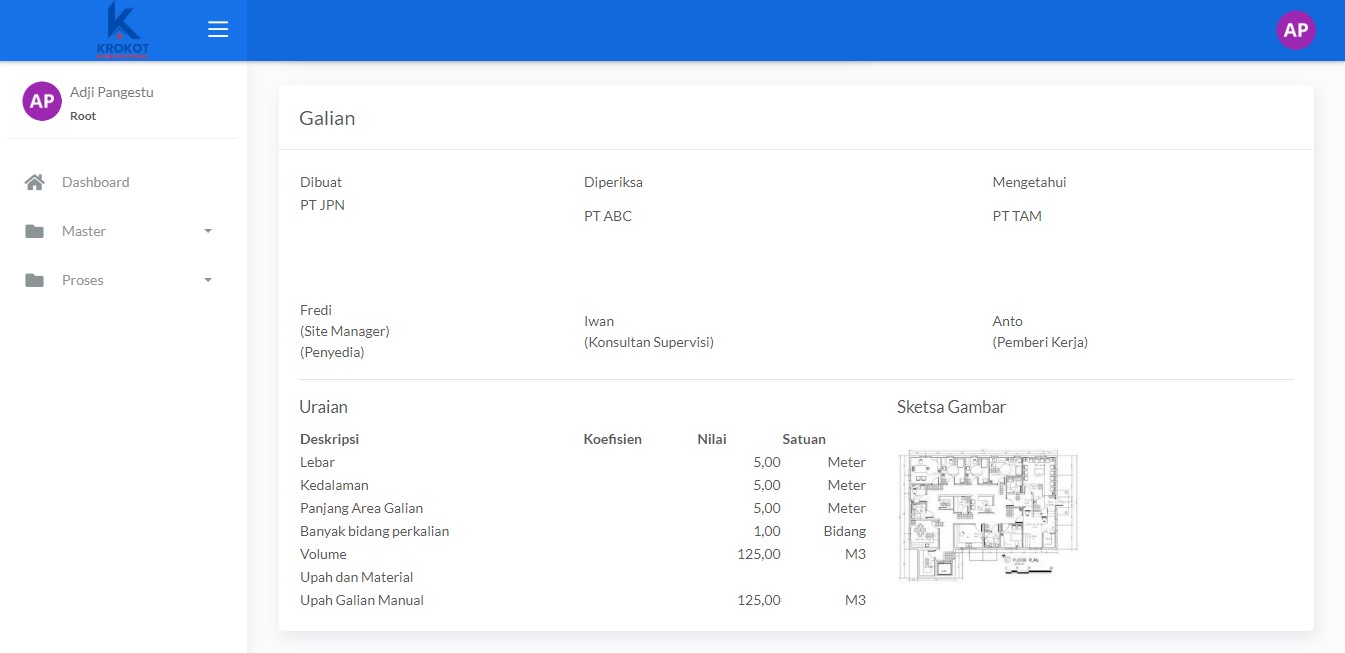Click the Galian card title
The image size is (1345, 653).
pos(327,118)
